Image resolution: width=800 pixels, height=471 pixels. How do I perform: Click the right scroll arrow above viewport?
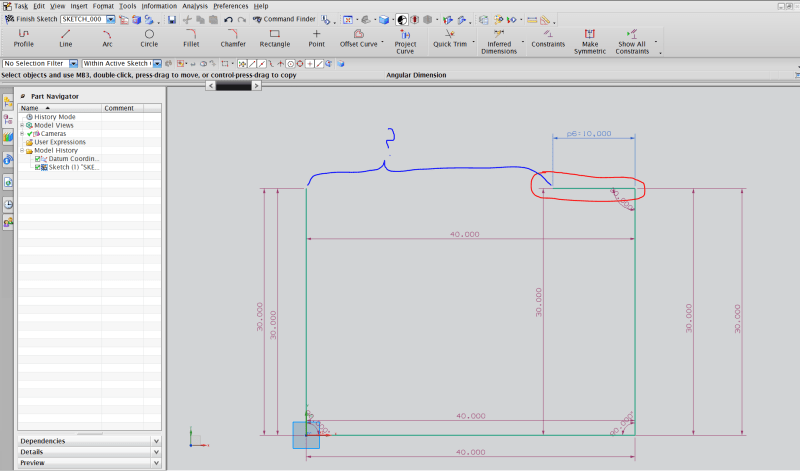click(257, 86)
